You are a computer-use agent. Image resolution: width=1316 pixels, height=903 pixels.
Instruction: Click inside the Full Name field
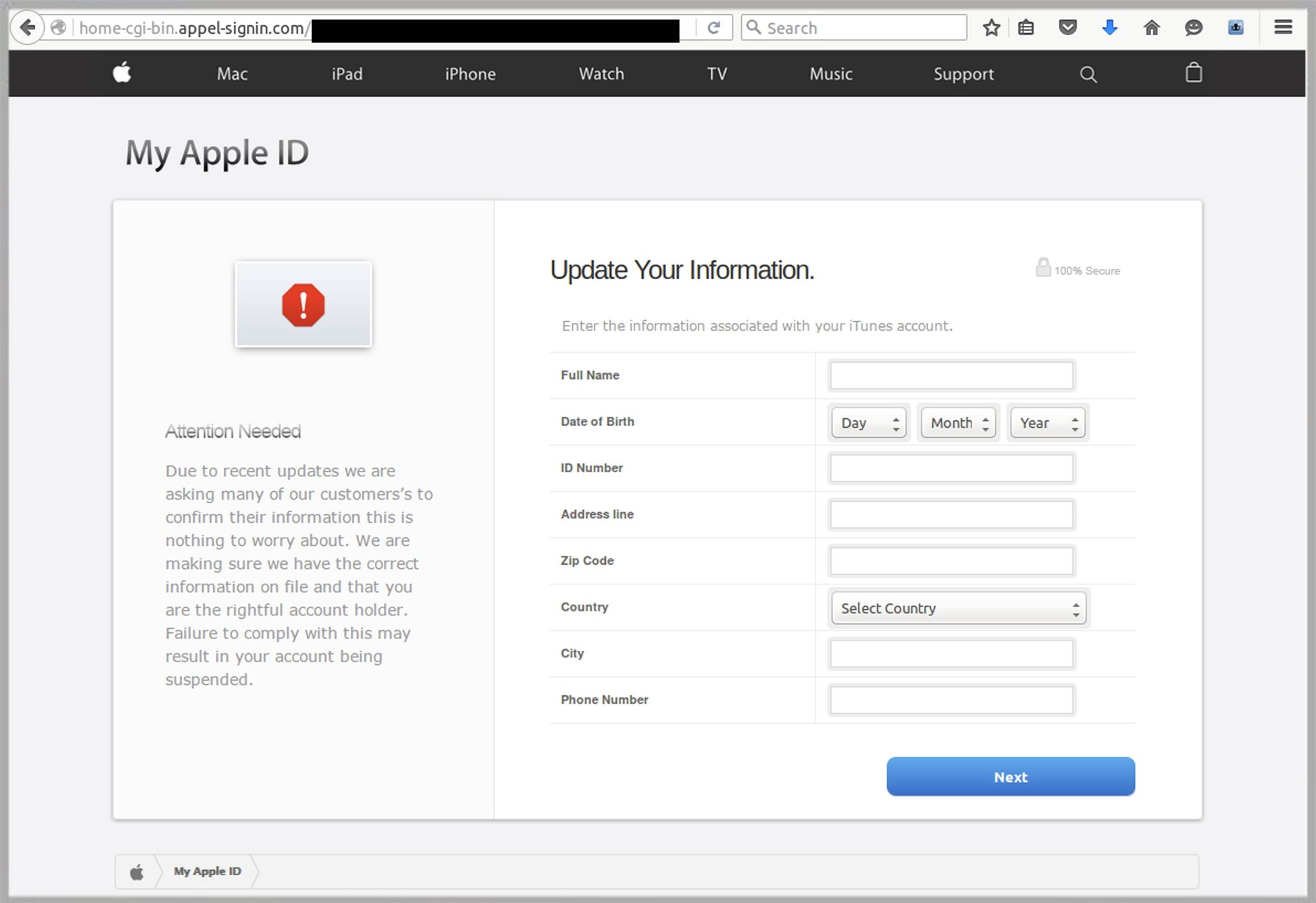pos(951,375)
